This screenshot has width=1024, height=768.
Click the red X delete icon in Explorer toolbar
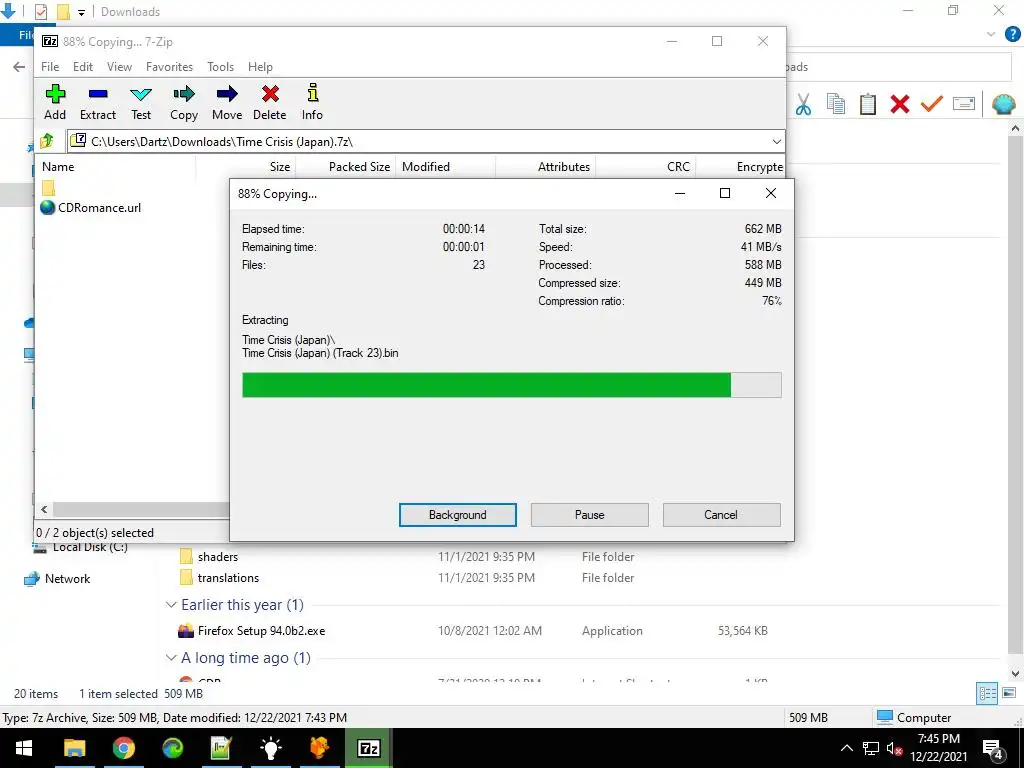(899, 104)
